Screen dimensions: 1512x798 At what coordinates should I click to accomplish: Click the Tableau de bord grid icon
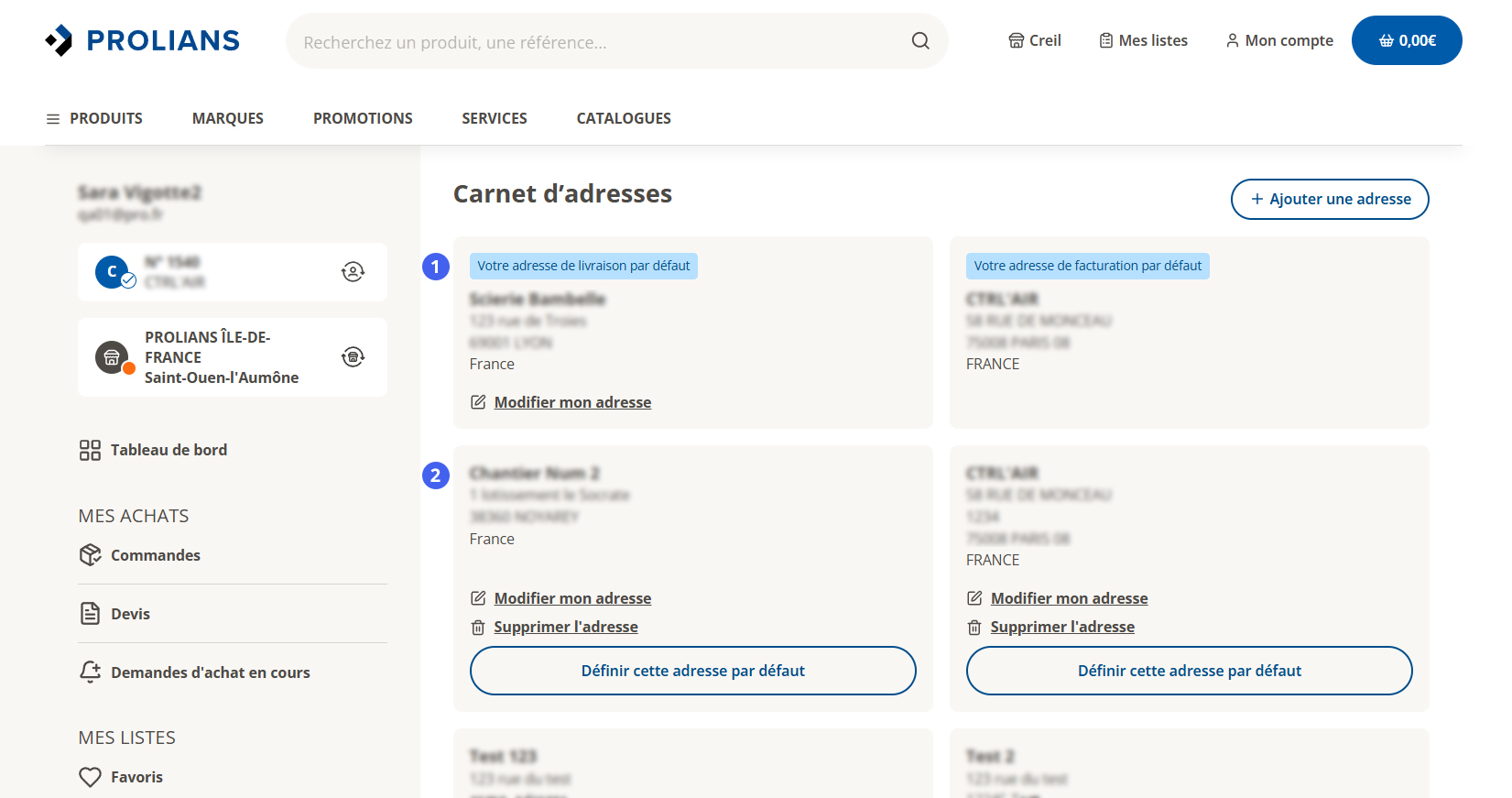click(x=90, y=450)
